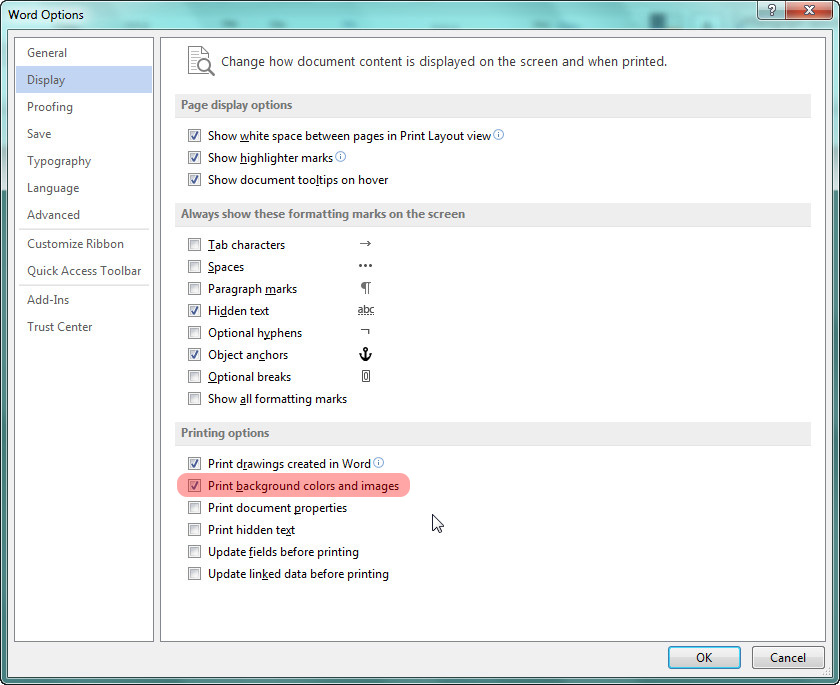Select the Display category
Image resolution: width=840 pixels, height=685 pixels.
click(84, 79)
